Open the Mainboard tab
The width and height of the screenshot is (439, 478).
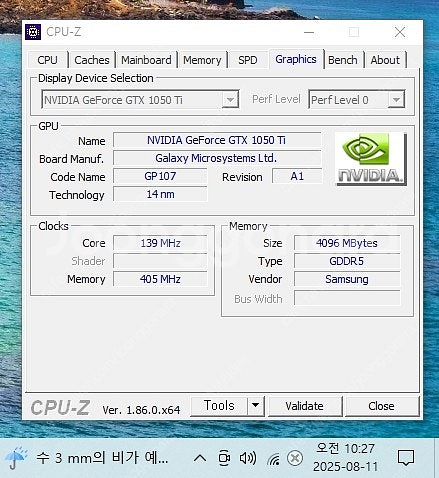click(146, 60)
